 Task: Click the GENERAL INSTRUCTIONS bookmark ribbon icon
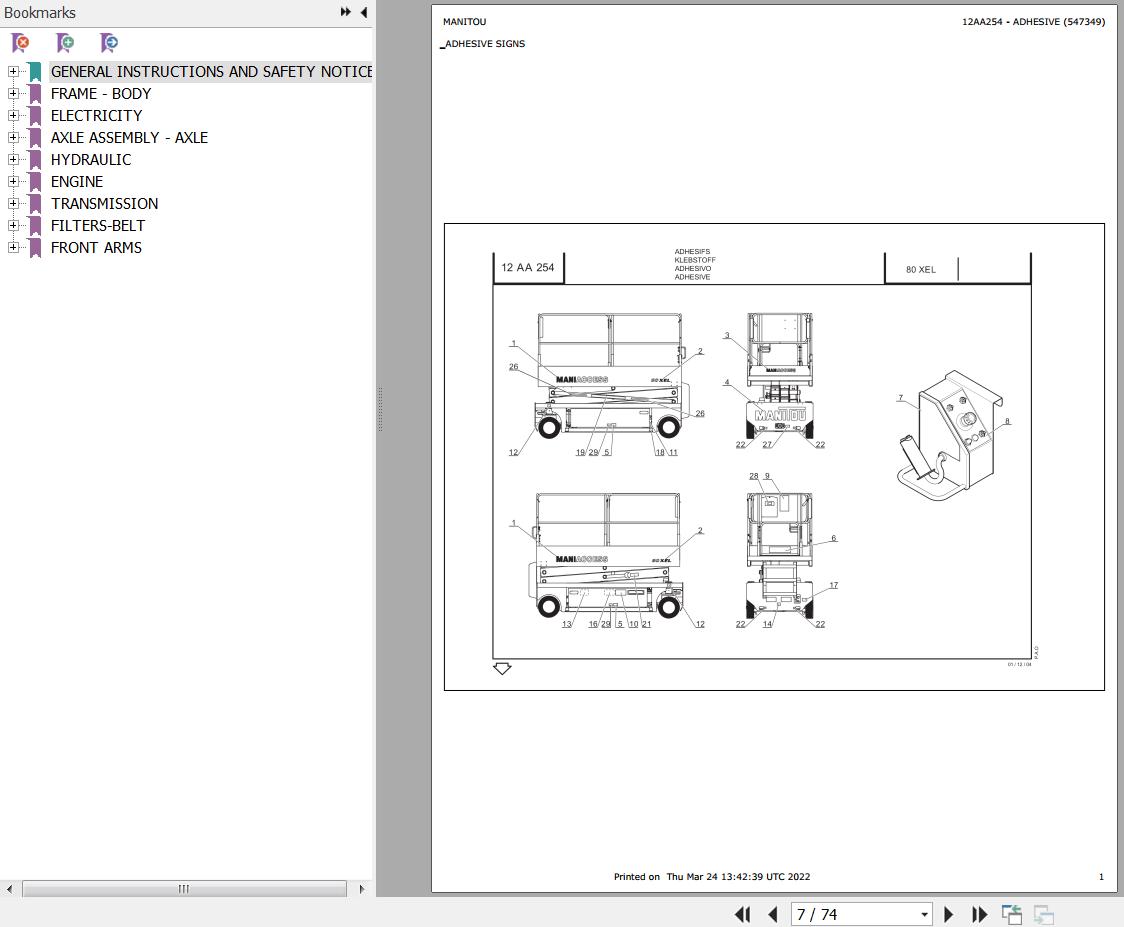click(34, 72)
